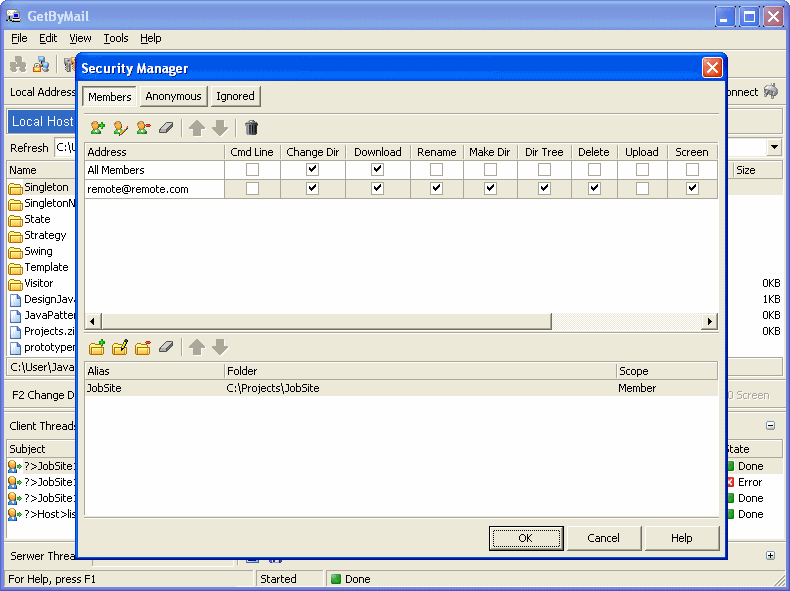Image resolution: width=790 pixels, height=591 pixels.
Task: Click the add folder icon
Action: 97,347
